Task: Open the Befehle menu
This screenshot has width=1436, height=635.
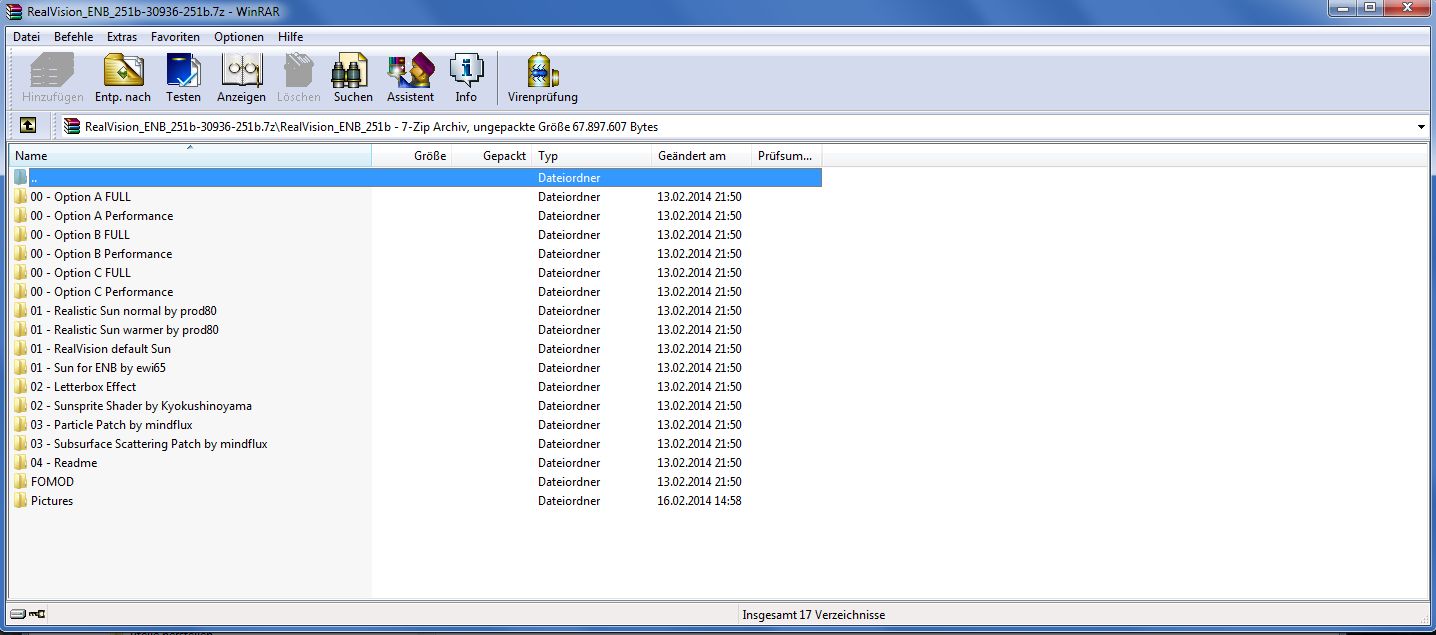Action: 74,37
